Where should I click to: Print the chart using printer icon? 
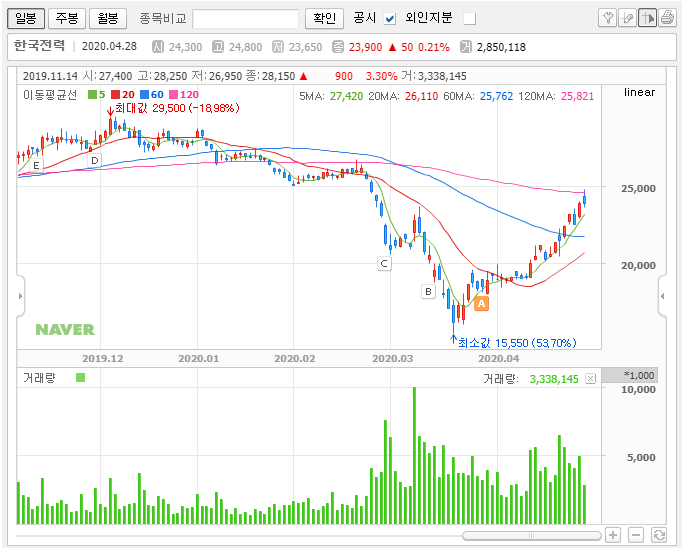tap(667, 18)
